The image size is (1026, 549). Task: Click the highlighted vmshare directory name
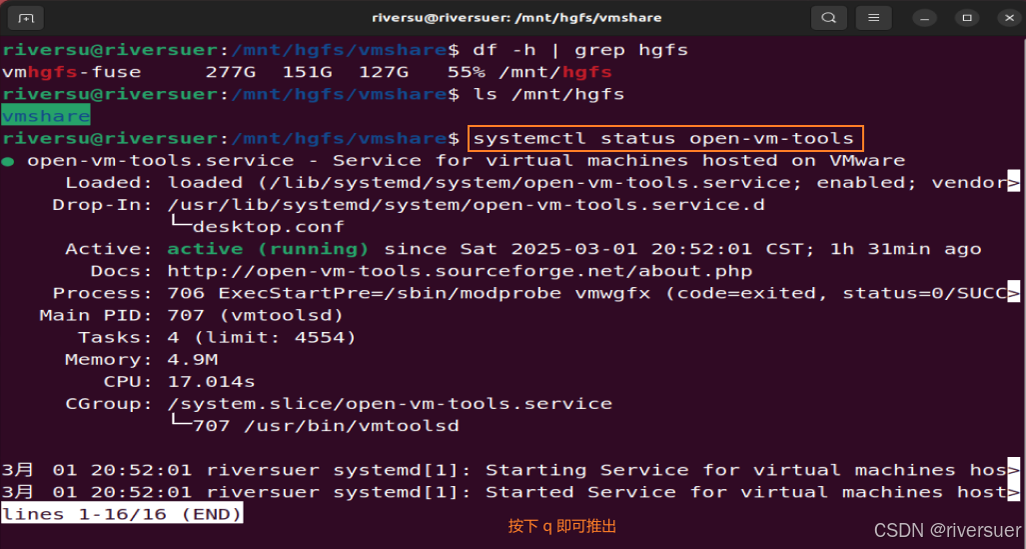[x=46, y=116]
